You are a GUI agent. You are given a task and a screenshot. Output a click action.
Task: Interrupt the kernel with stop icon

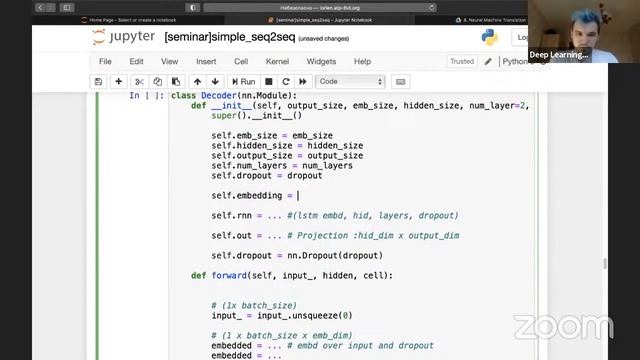pos(269,82)
